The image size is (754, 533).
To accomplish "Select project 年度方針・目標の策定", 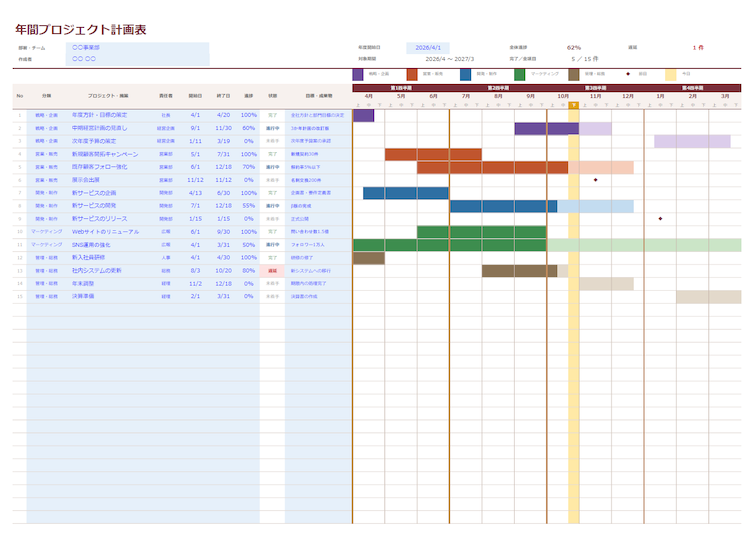I will (100, 115).
